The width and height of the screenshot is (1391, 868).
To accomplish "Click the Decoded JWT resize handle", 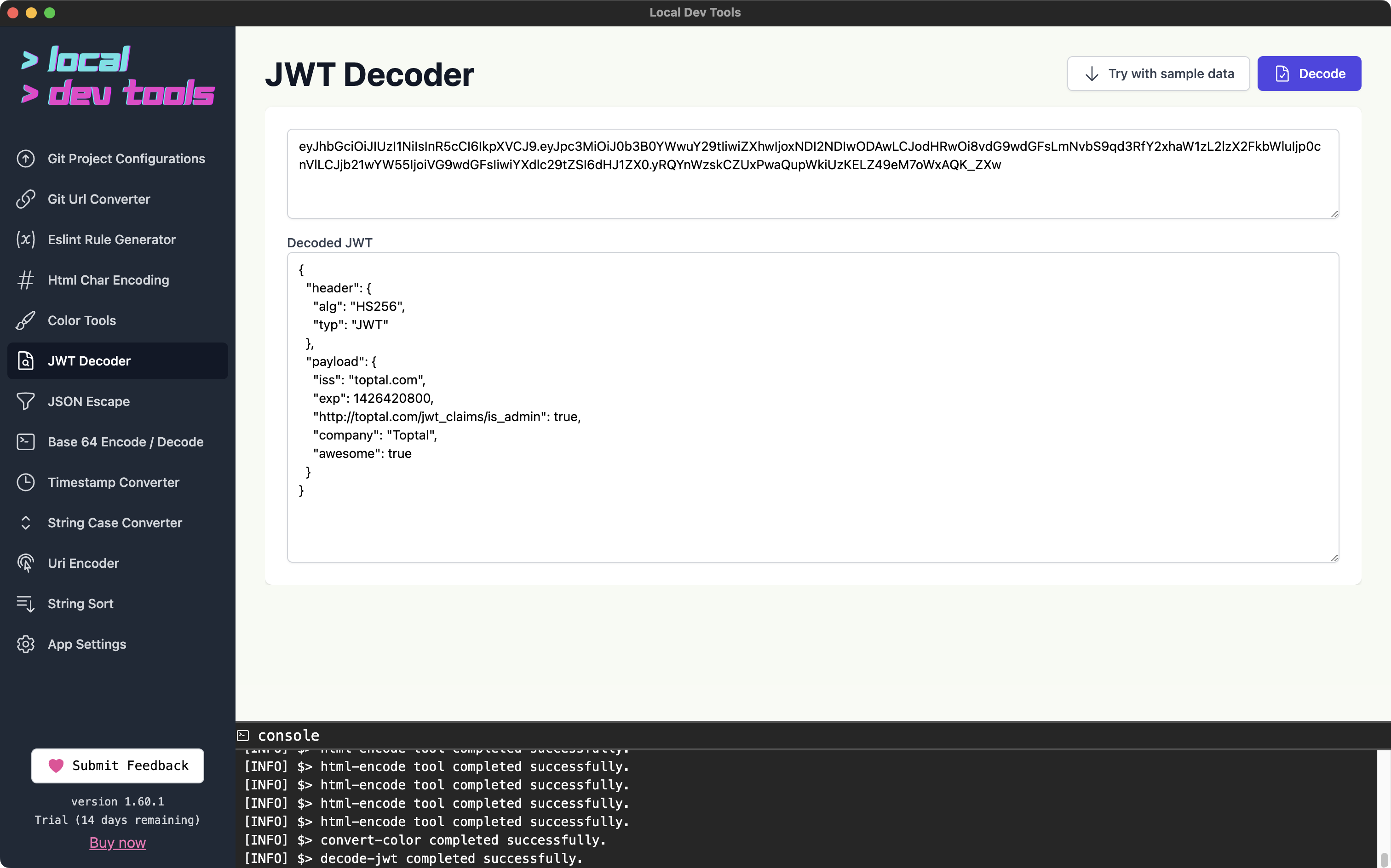I will click(x=1334, y=557).
